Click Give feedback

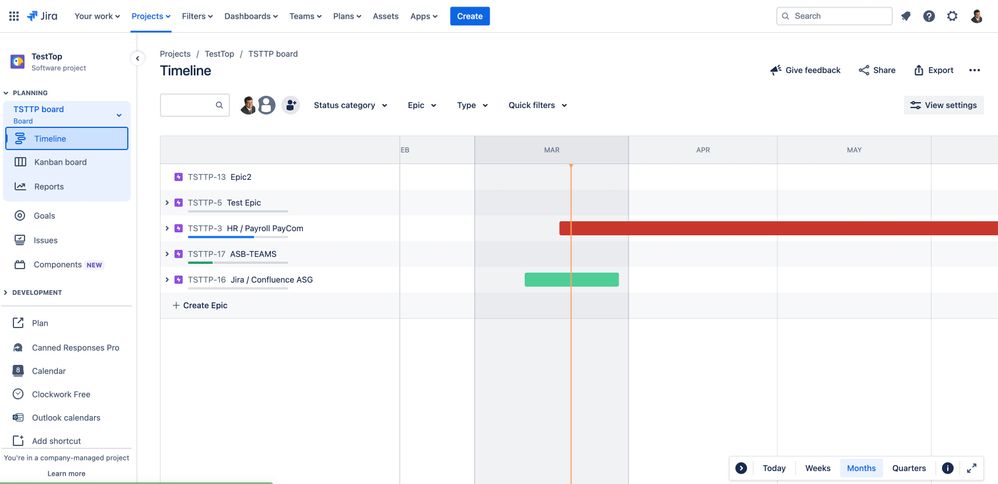point(805,70)
